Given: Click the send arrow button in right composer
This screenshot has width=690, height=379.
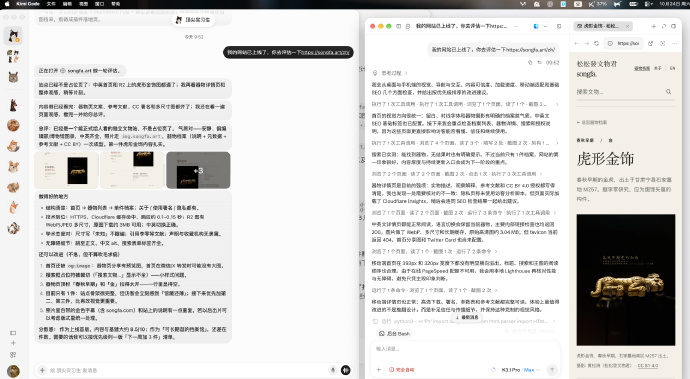Looking at the screenshot, I should coord(552,370).
